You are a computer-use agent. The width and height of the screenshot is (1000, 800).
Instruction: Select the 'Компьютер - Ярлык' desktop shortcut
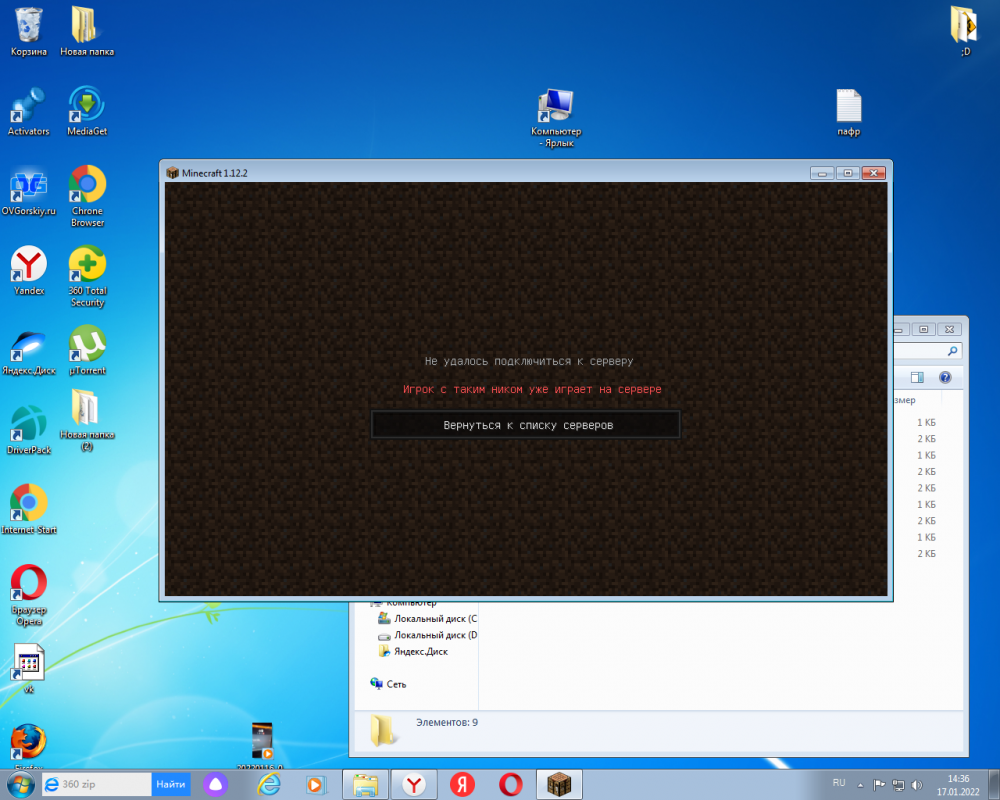pyautogui.click(x=556, y=118)
